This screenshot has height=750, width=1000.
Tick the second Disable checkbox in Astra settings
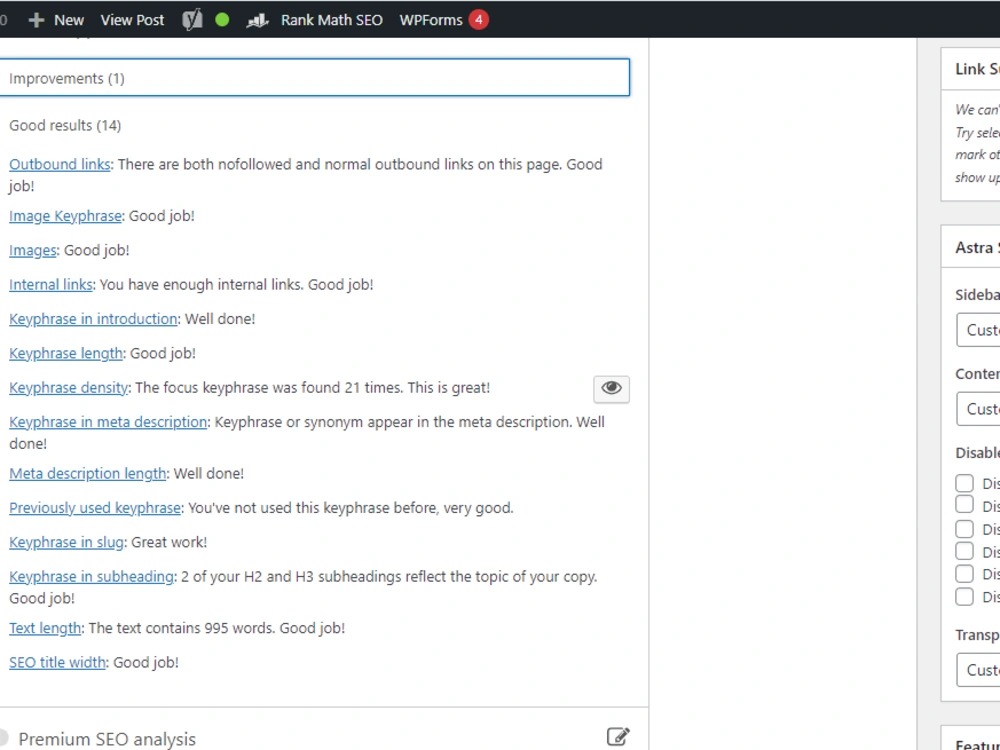point(964,505)
